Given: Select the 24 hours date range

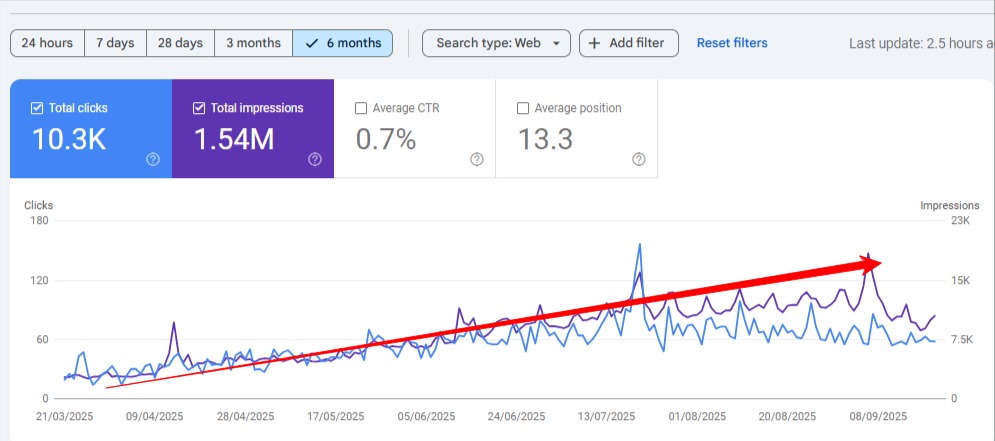Looking at the screenshot, I should coord(47,43).
